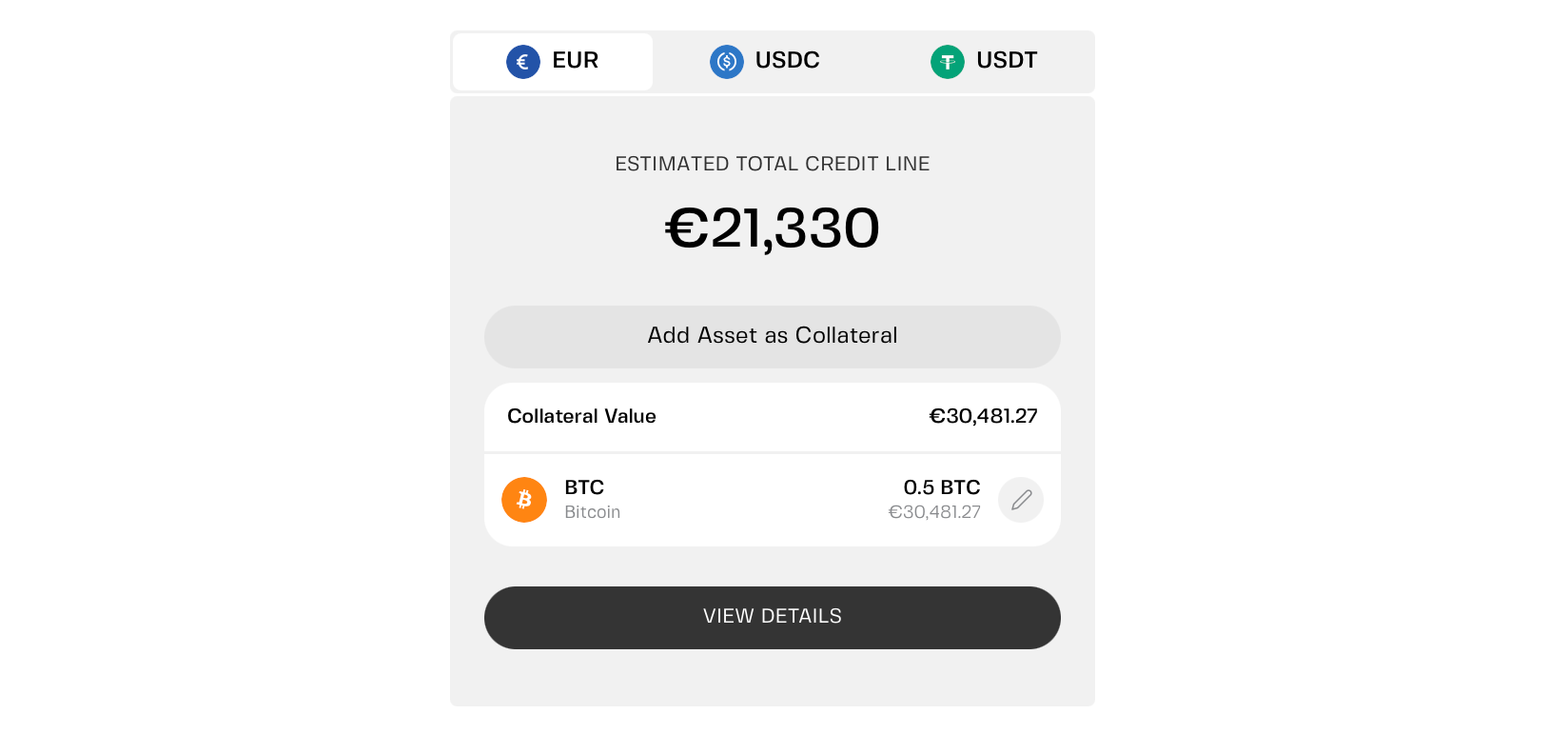
Task: Edit the BTC collateral with pencil icon
Action: pos(1021,500)
